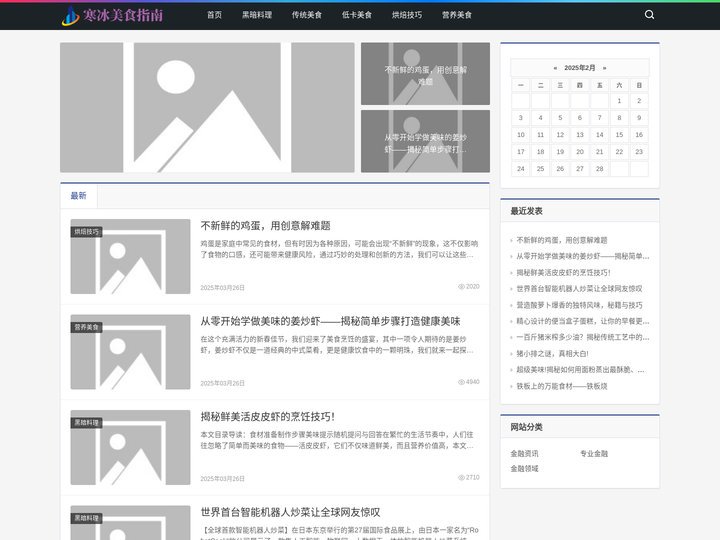
Task: Open the search icon in header
Action: click(x=649, y=15)
